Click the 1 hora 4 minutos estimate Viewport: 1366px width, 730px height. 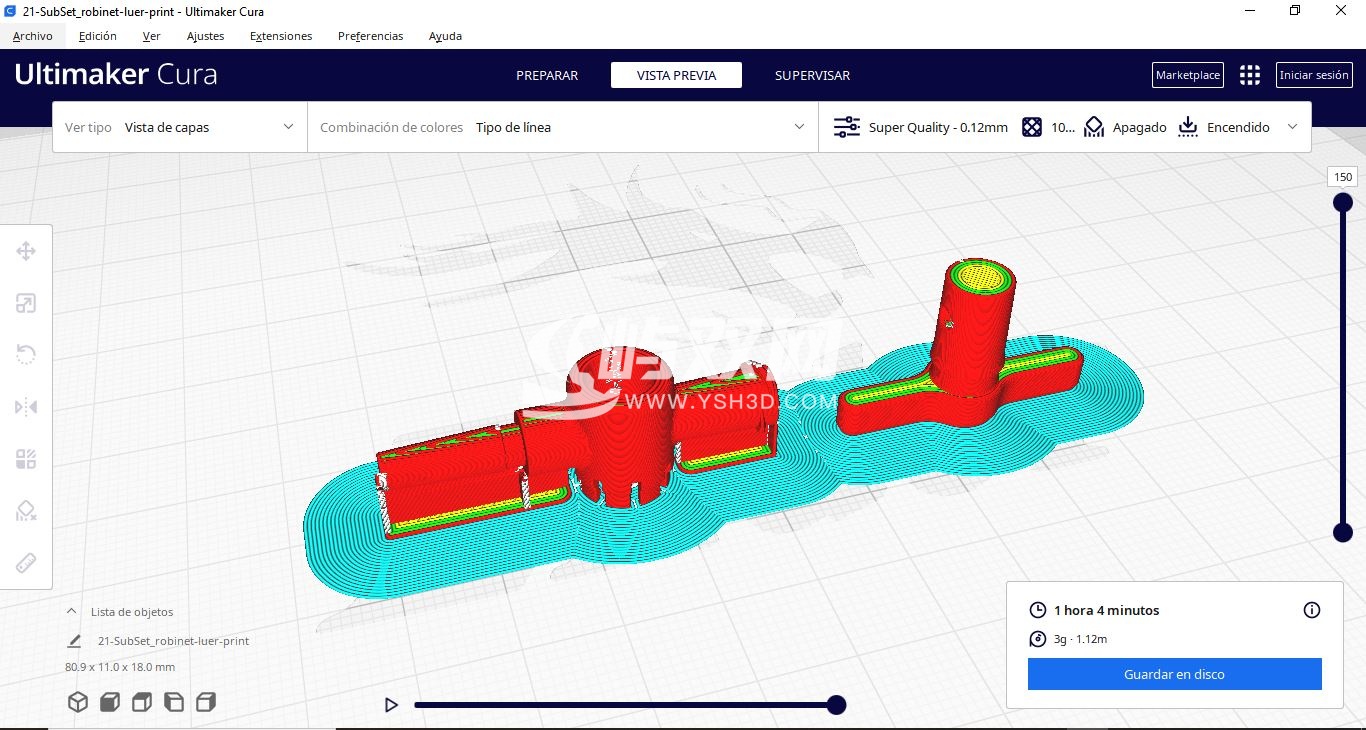(1107, 610)
